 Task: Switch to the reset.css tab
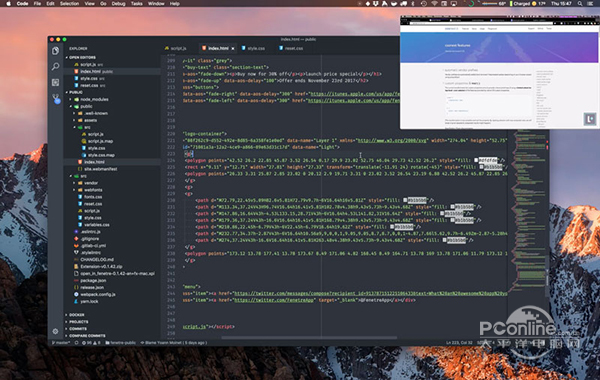(x=291, y=49)
